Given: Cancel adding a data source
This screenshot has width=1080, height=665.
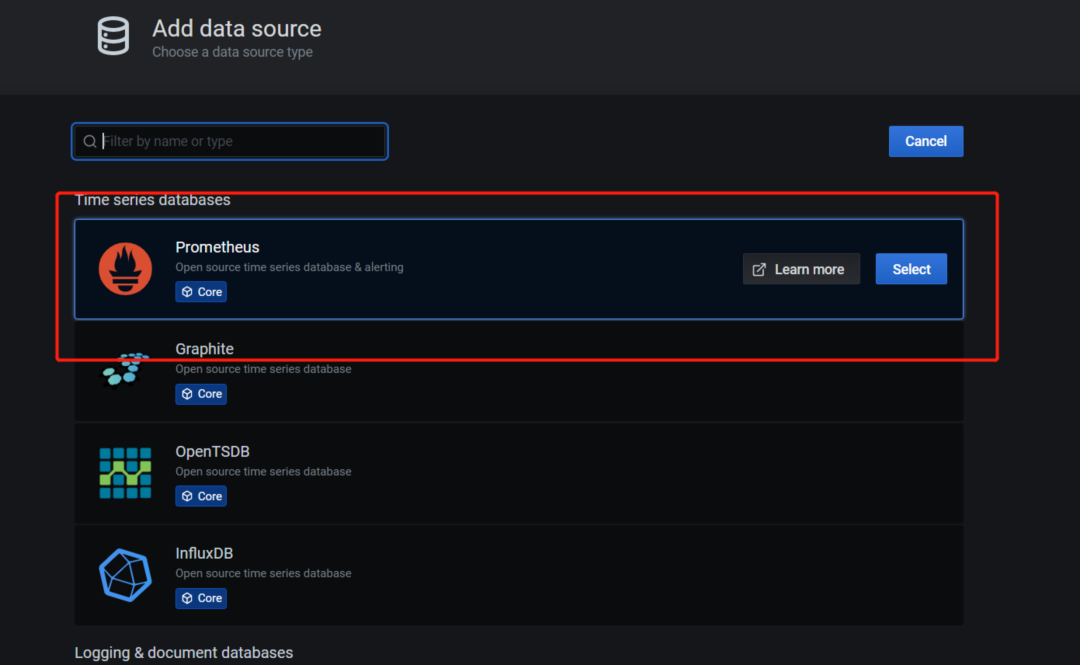Looking at the screenshot, I should click(926, 141).
